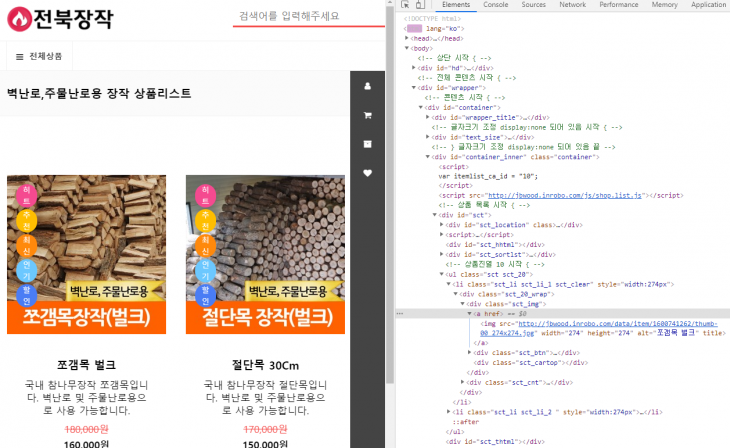Select the div class="sct_cartop" DOM row
Screen dimensions: 730x448
(x=531, y=362)
